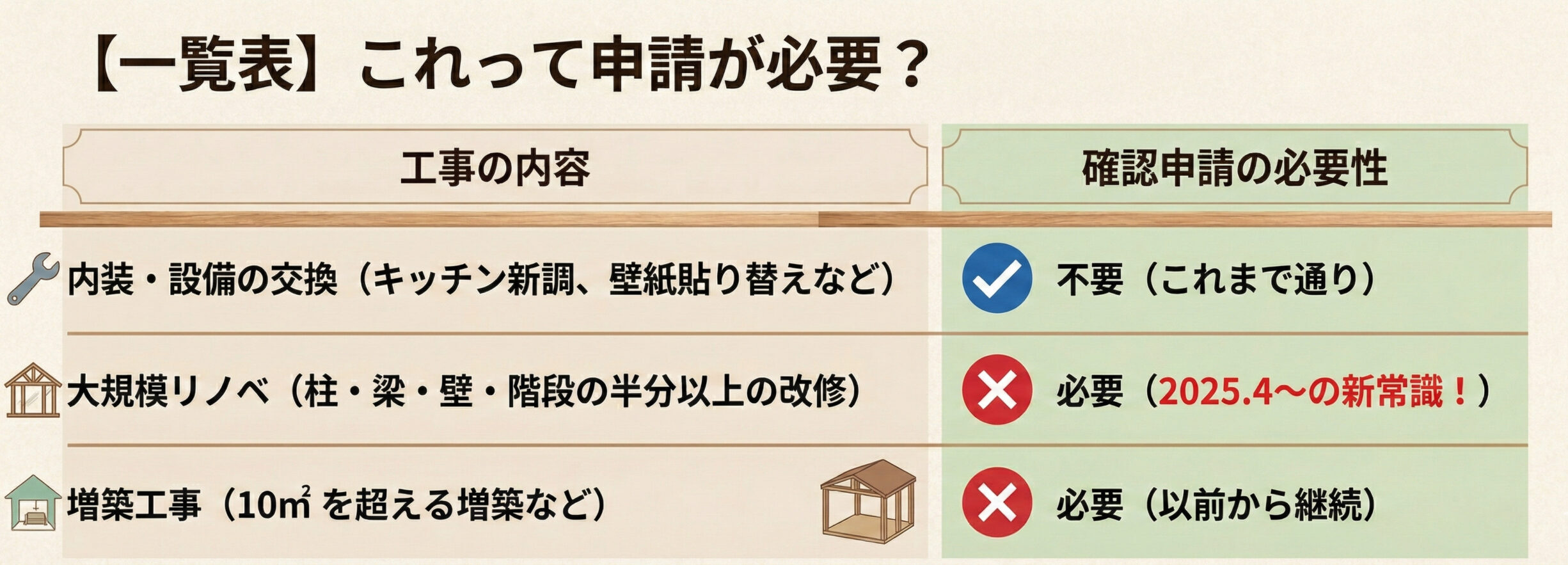Click the 増築工事 row label text

coord(134,504)
